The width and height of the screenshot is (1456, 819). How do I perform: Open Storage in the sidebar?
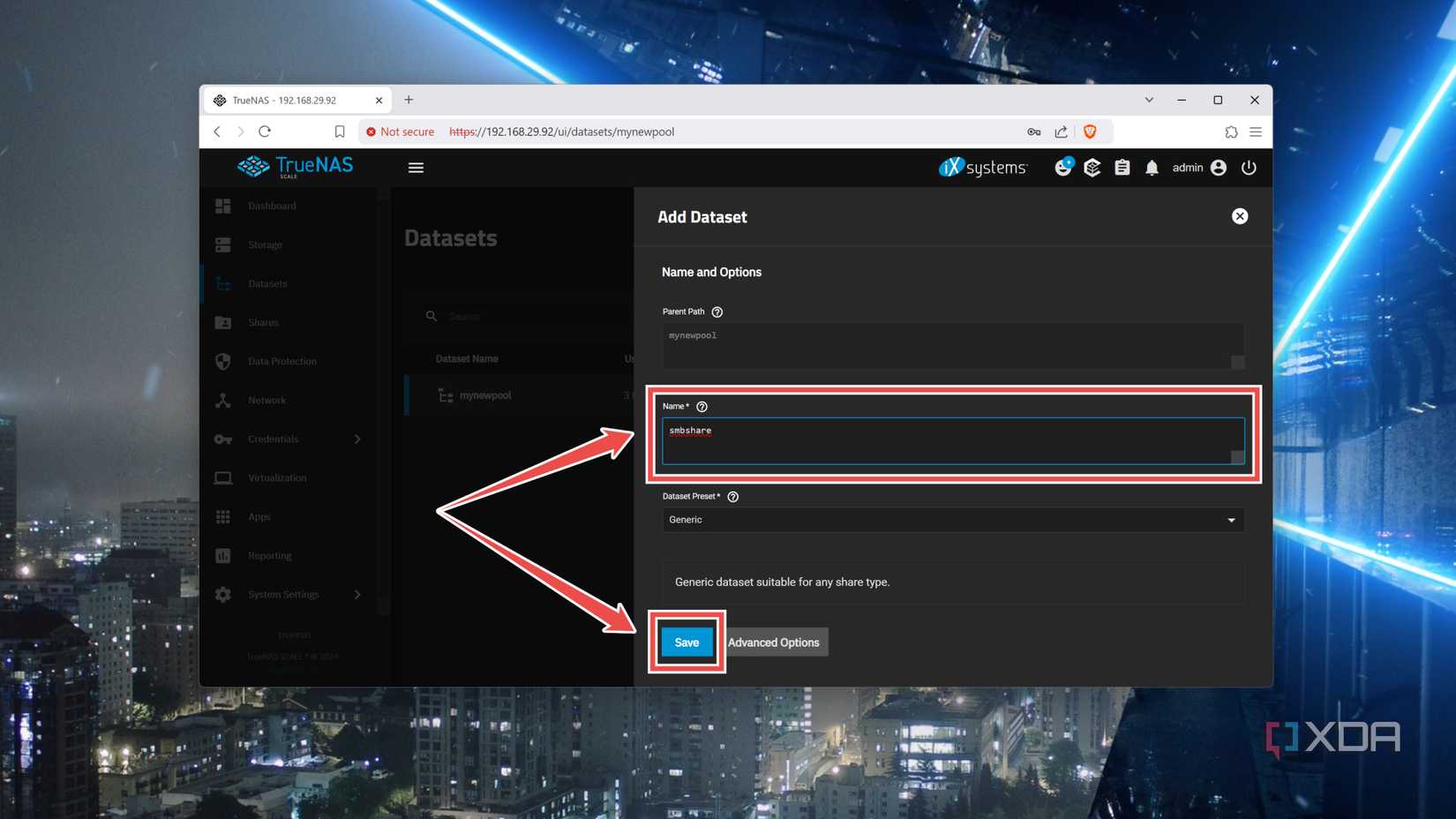[265, 244]
